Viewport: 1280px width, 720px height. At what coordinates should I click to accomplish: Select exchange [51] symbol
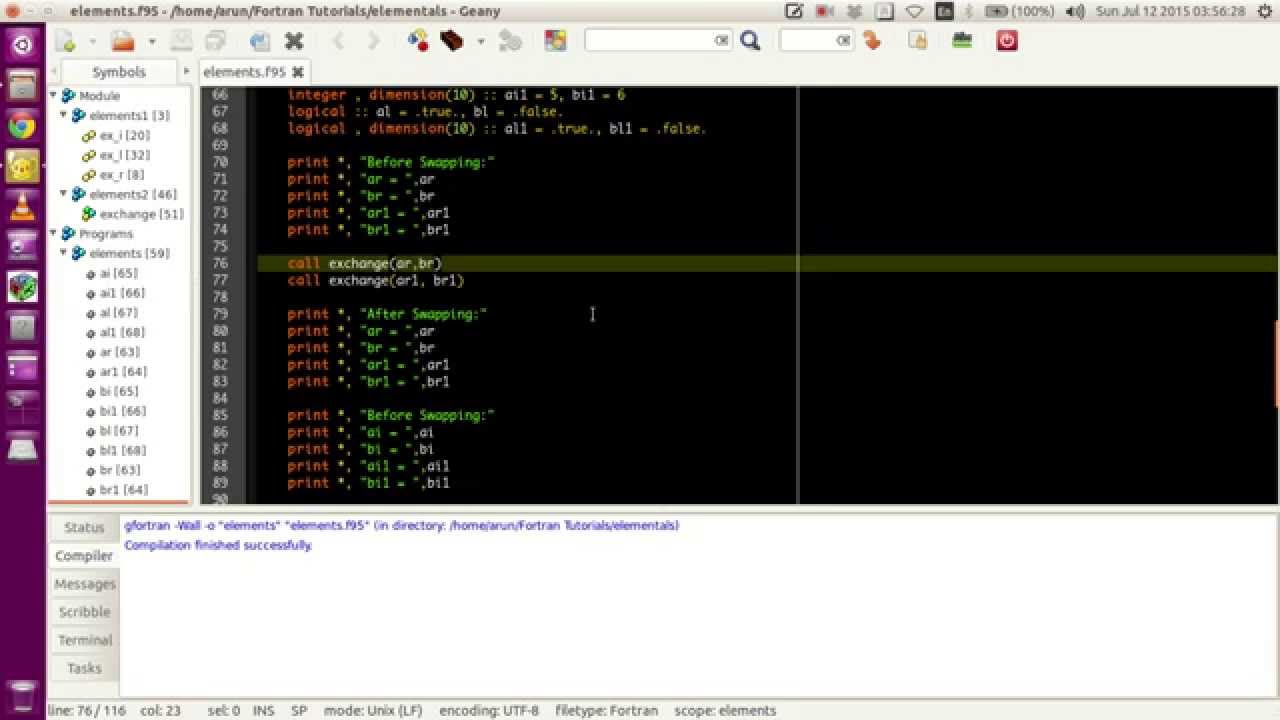pyautogui.click(x=141, y=214)
